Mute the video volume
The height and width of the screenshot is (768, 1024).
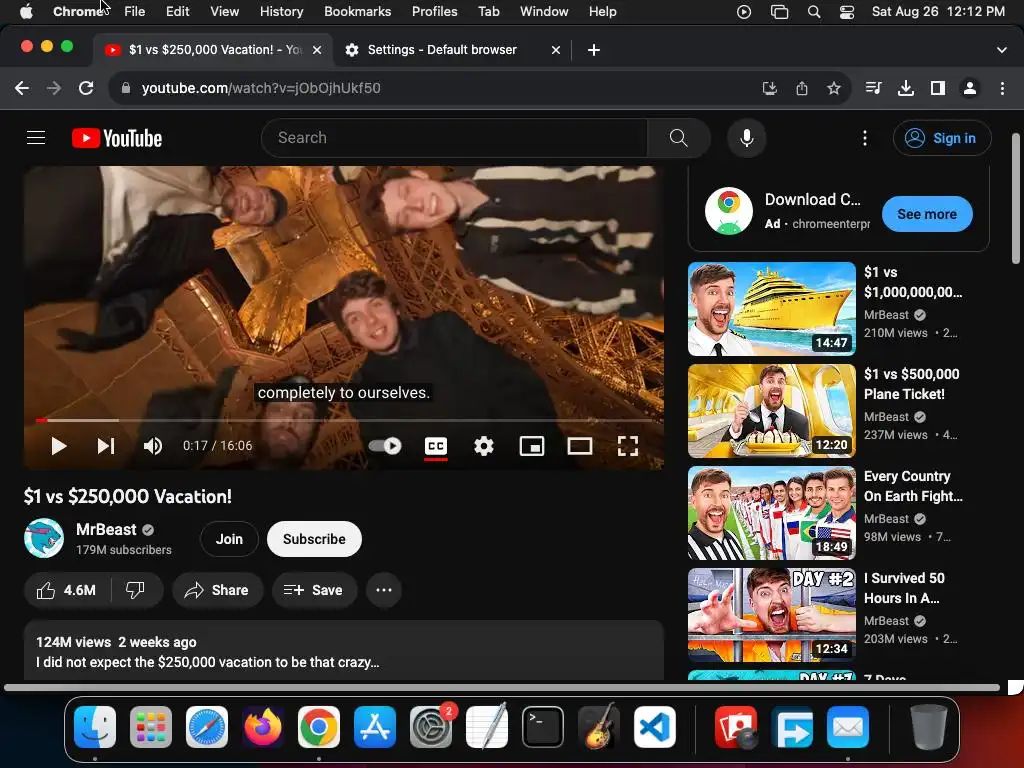tap(153, 446)
